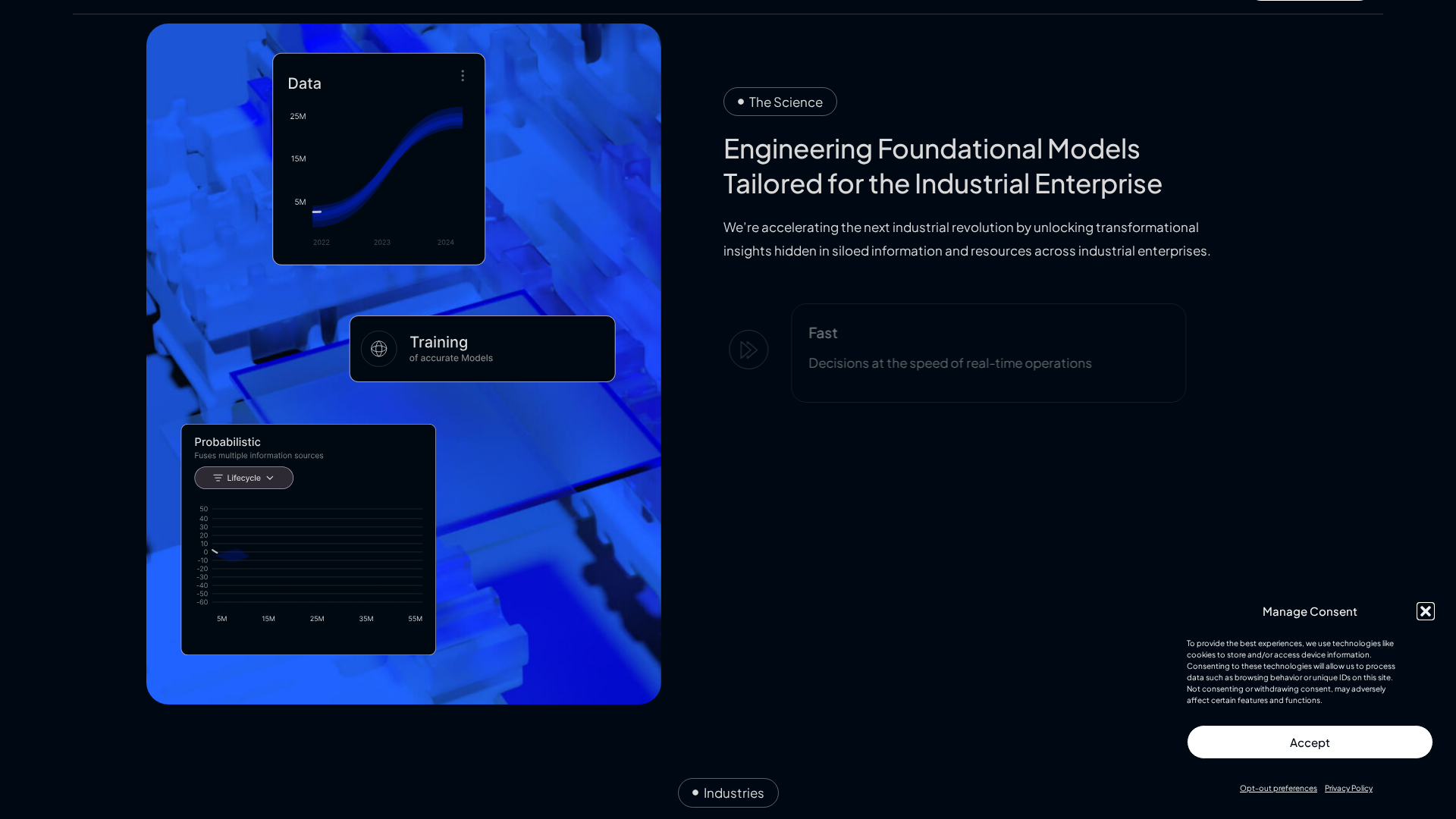
Task: Toggle the Probabilistic card selection
Action: [x=308, y=539]
